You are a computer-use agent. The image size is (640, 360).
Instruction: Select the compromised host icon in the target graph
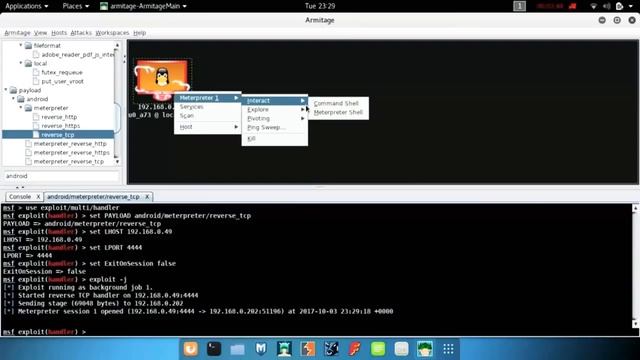(162, 80)
